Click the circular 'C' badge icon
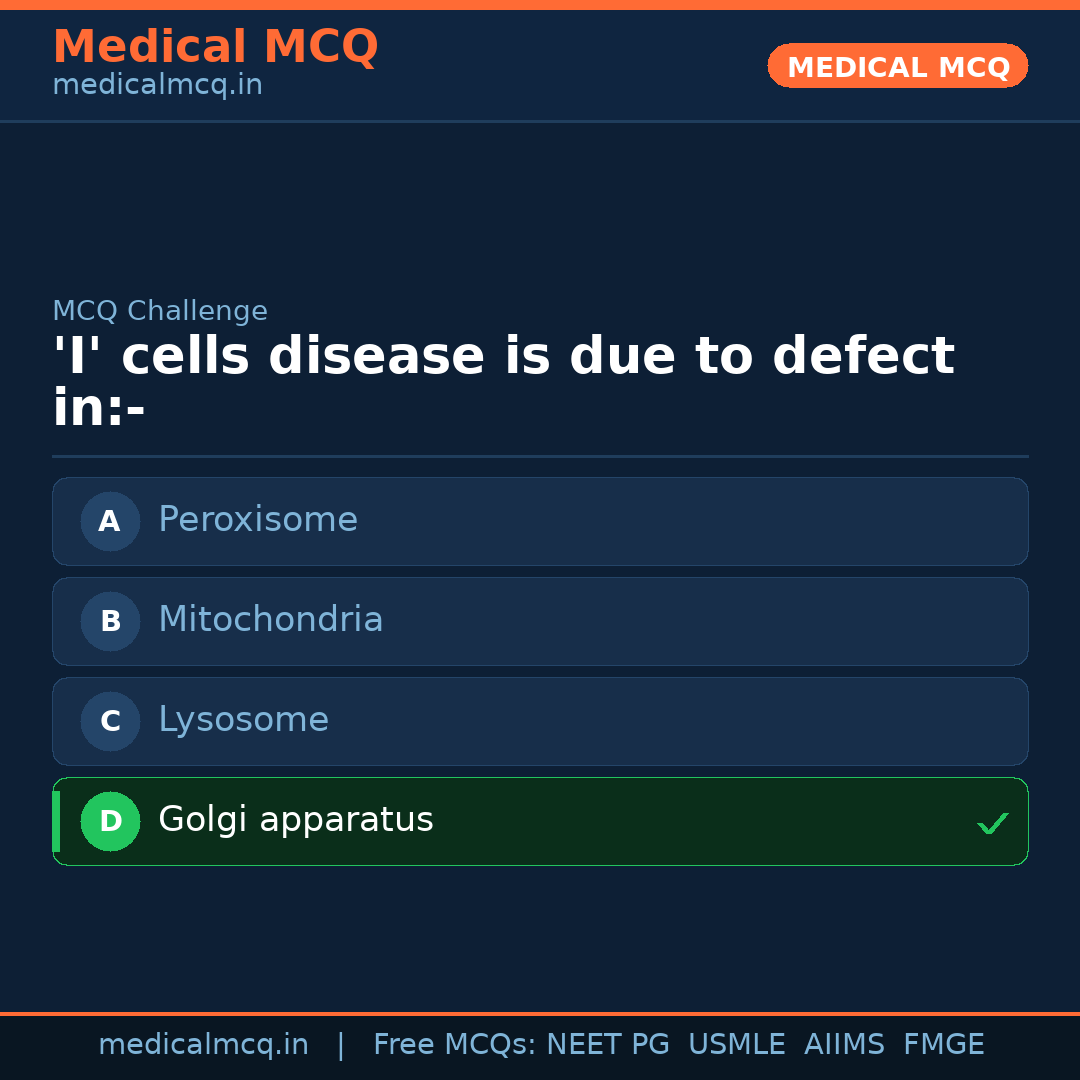The image size is (1080, 1080). click(x=110, y=721)
